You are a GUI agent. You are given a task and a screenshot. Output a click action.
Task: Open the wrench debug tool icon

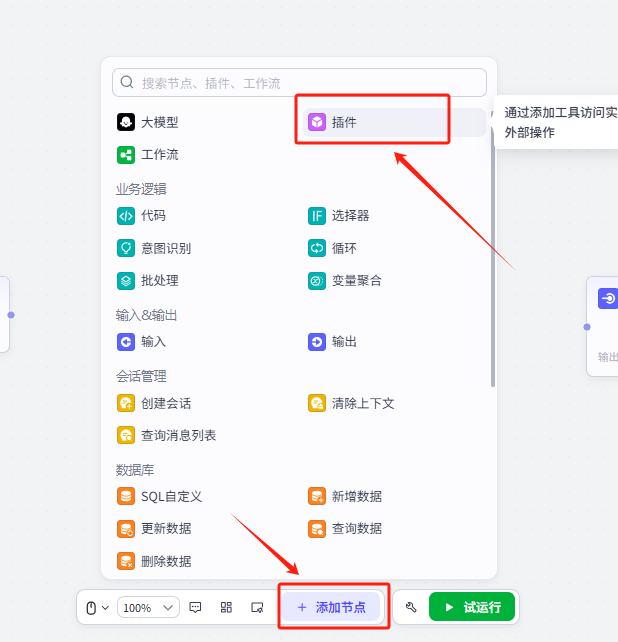[410, 607]
